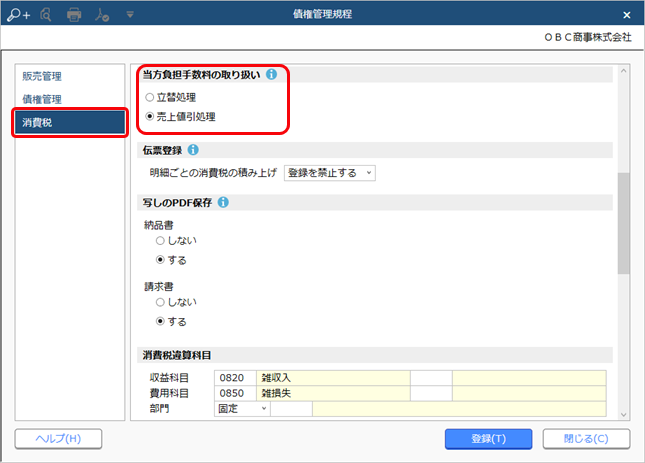Viewport: 645px width, 463px height.
Task: Click the 登録(T) button
Action: pyautogui.click(x=488, y=439)
